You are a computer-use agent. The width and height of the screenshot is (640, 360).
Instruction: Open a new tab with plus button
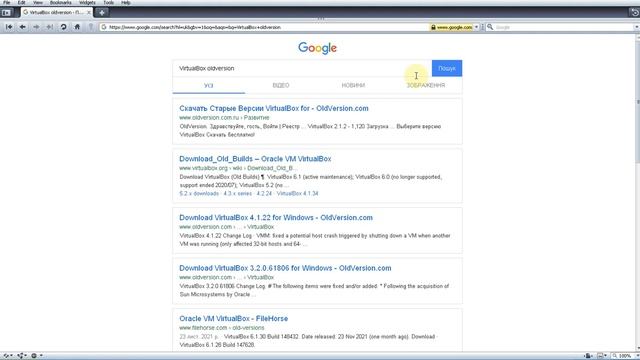[x=102, y=13]
